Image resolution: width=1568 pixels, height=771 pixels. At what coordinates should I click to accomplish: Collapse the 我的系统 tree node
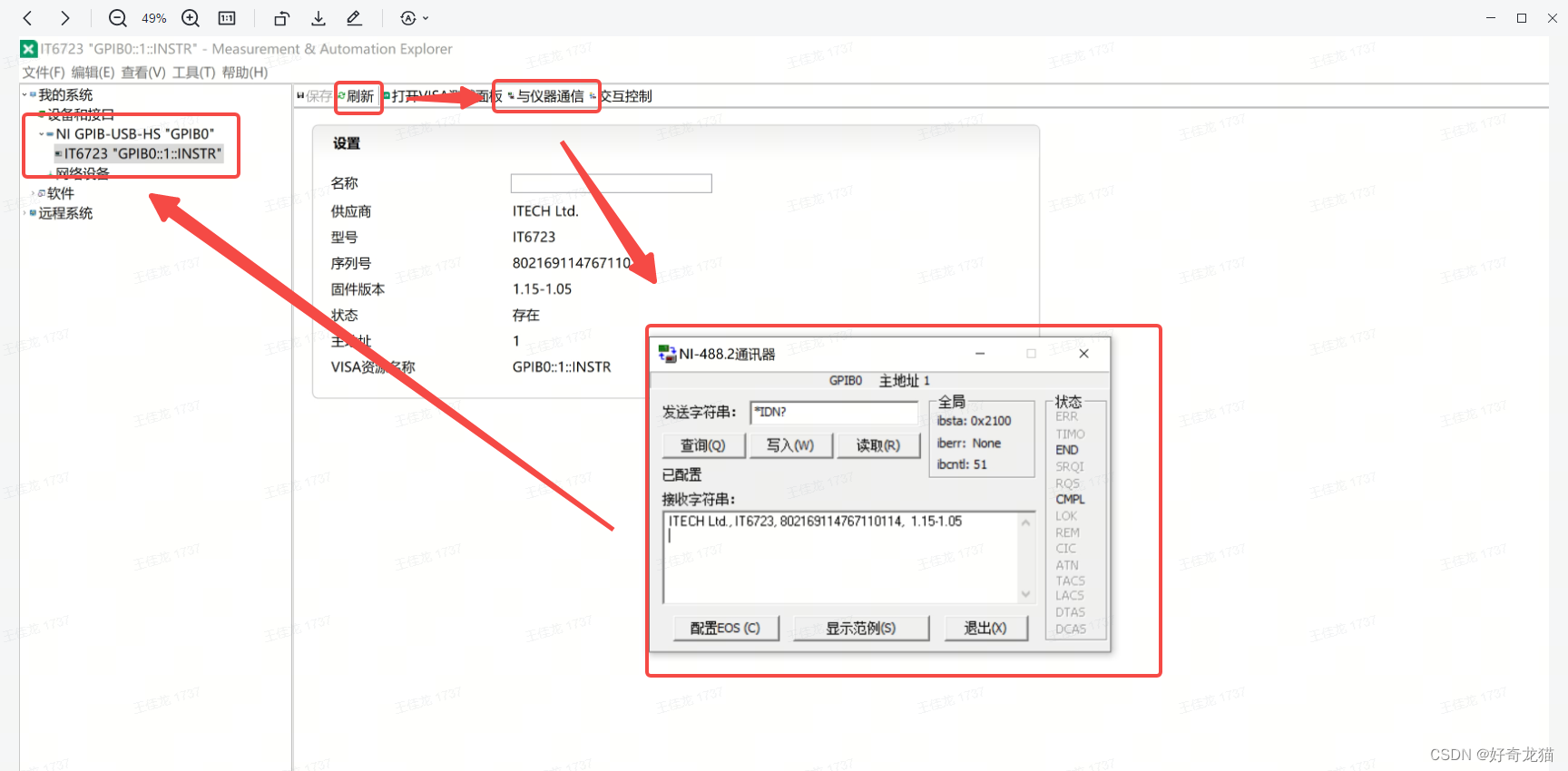pos(24,94)
